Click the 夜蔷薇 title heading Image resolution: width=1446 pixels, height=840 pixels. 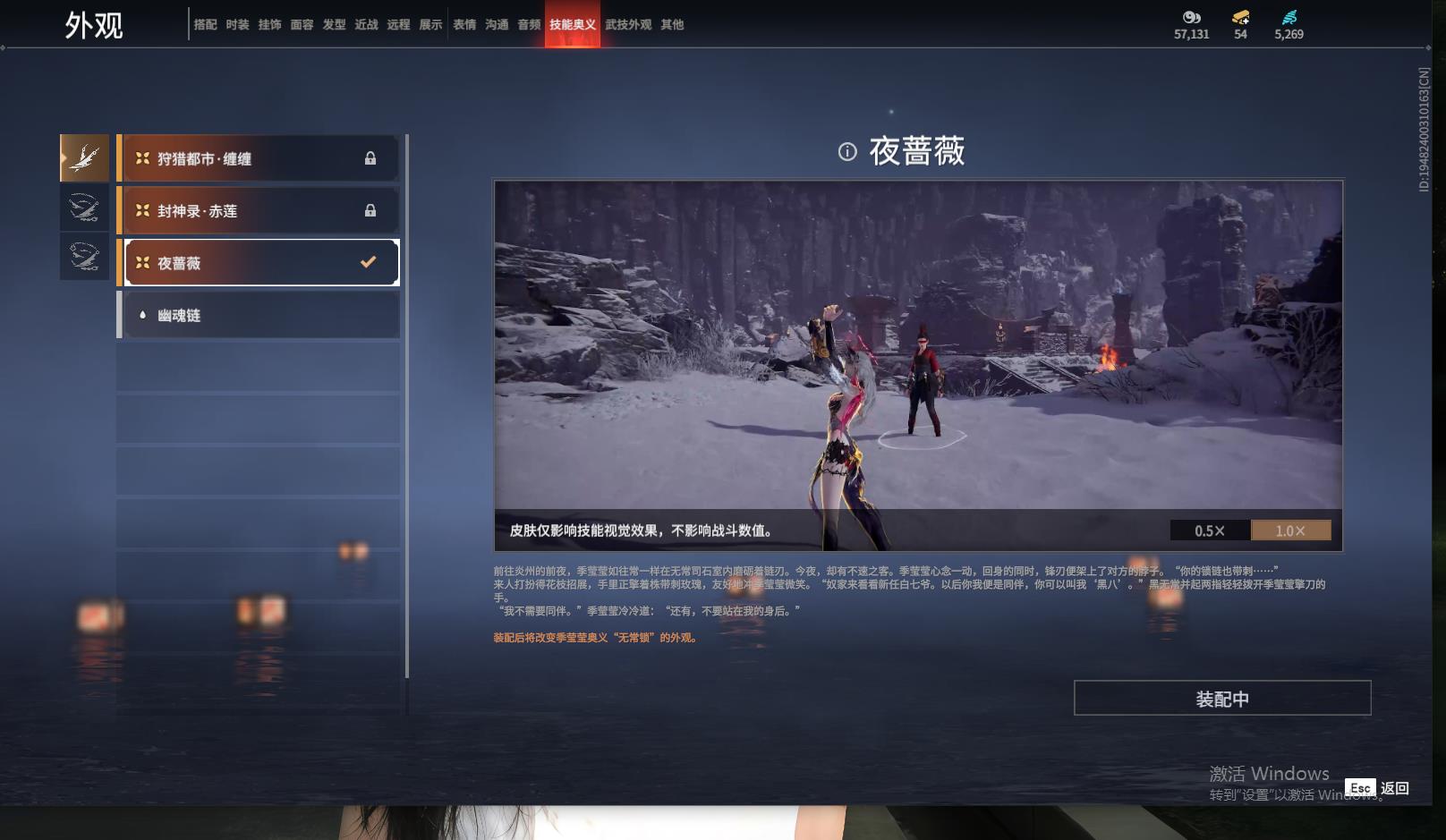pyautogui.click(x=917, y=151)
